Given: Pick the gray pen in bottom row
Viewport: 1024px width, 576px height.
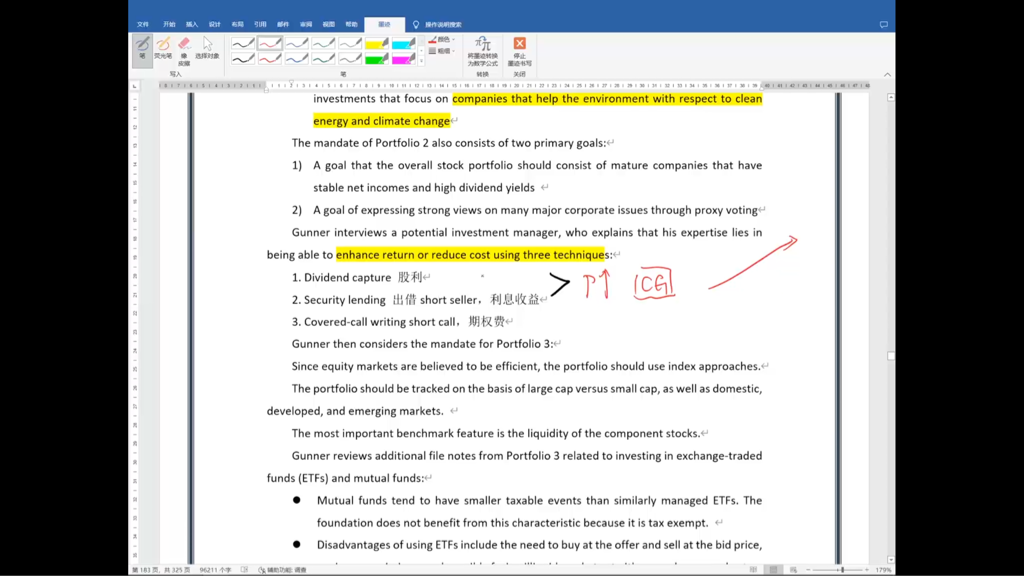Looking at the screenshot, I should pyautogui.click(x=350, y=59).
